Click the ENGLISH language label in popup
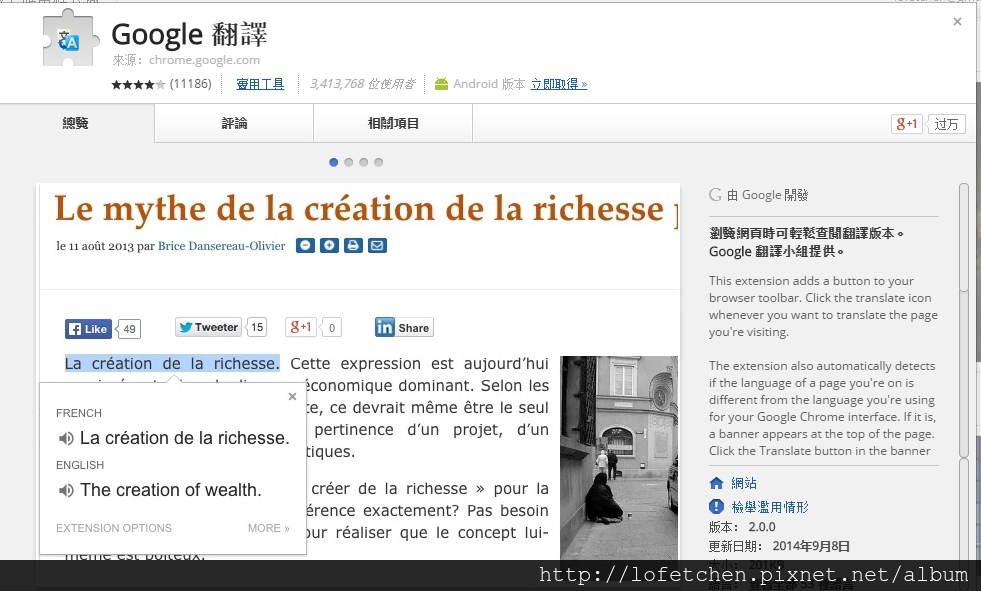This screenshot has width=981, height=591. click(80, 465)
